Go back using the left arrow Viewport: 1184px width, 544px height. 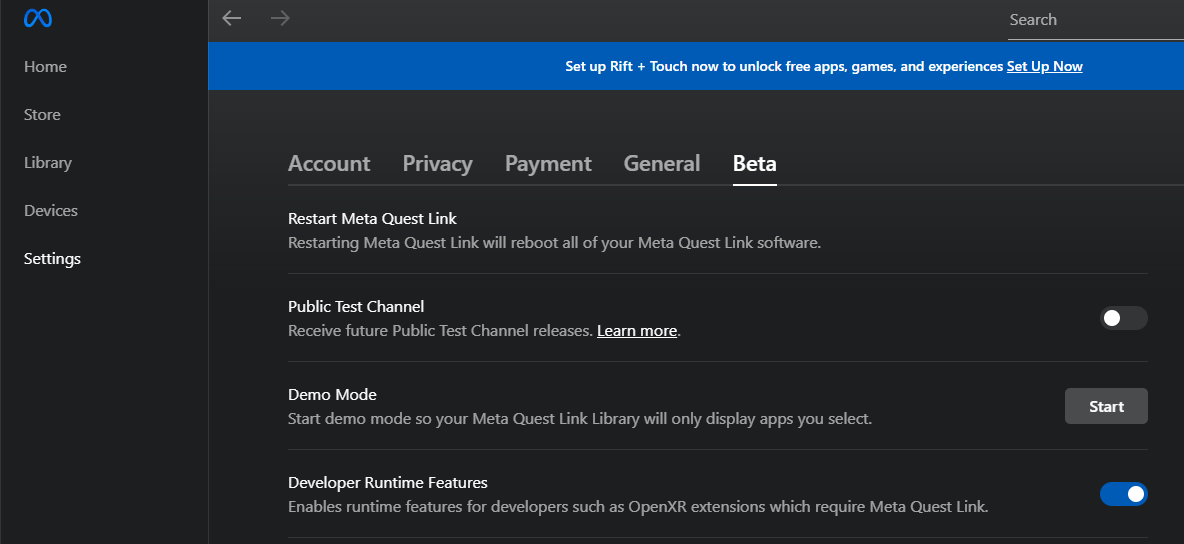pyautogui.click(x=232, y=18)
